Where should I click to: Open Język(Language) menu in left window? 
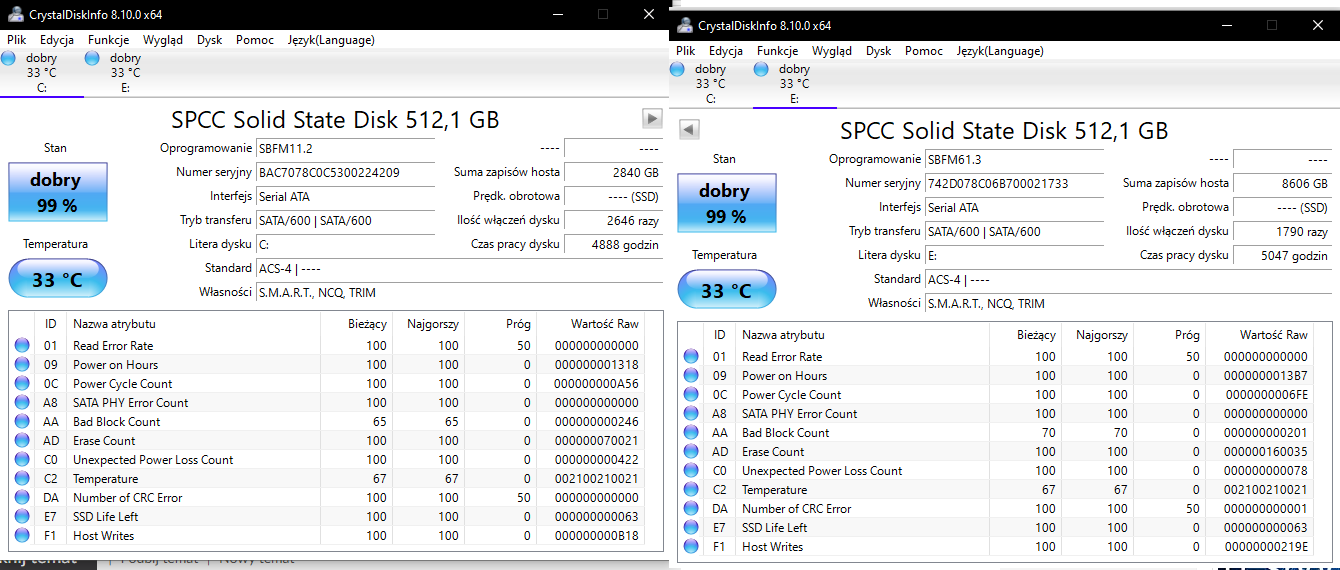(331, 40)
